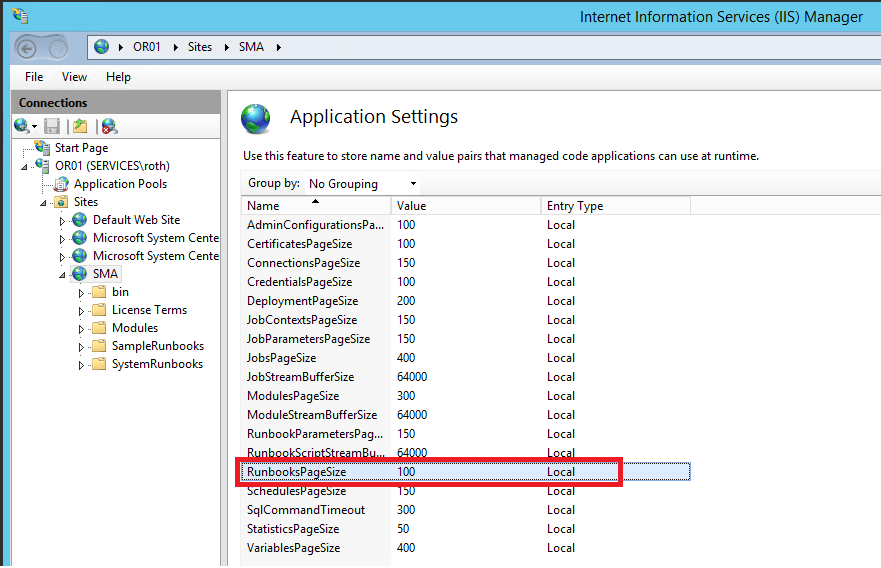Image resolution: width=881 pixels, height=568 pixels.
Task: Expand the bin folder node
Action: [81, 293]
